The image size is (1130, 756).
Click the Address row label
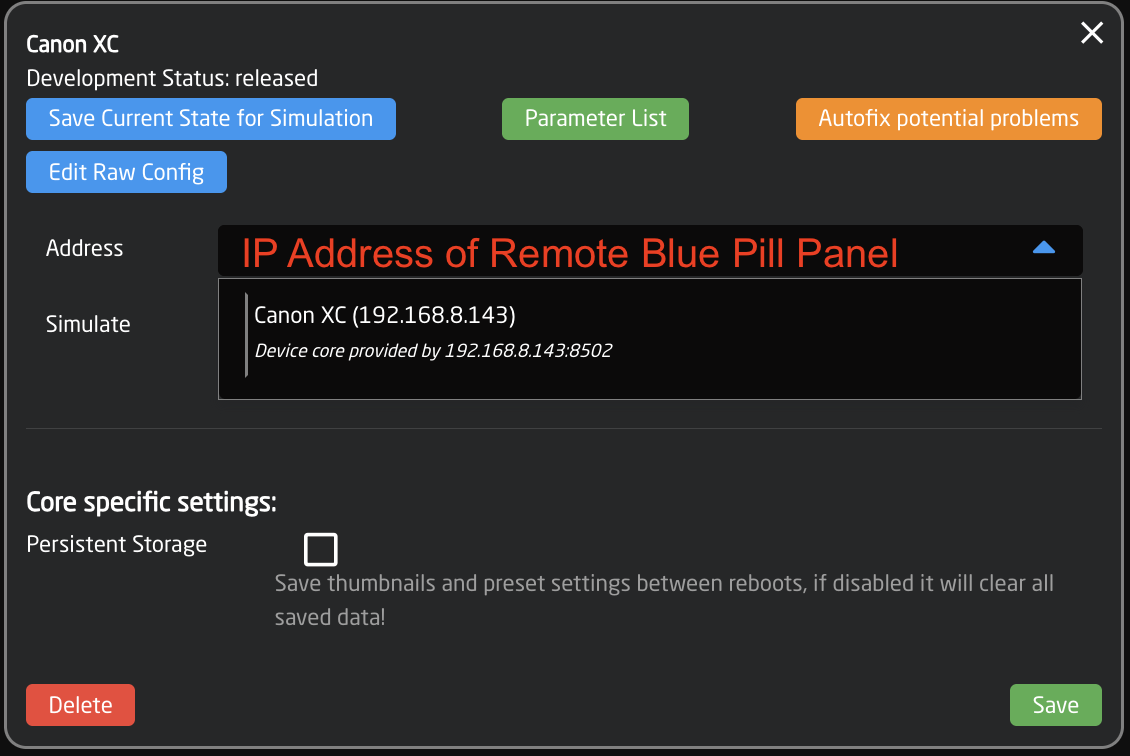[84, 248]
